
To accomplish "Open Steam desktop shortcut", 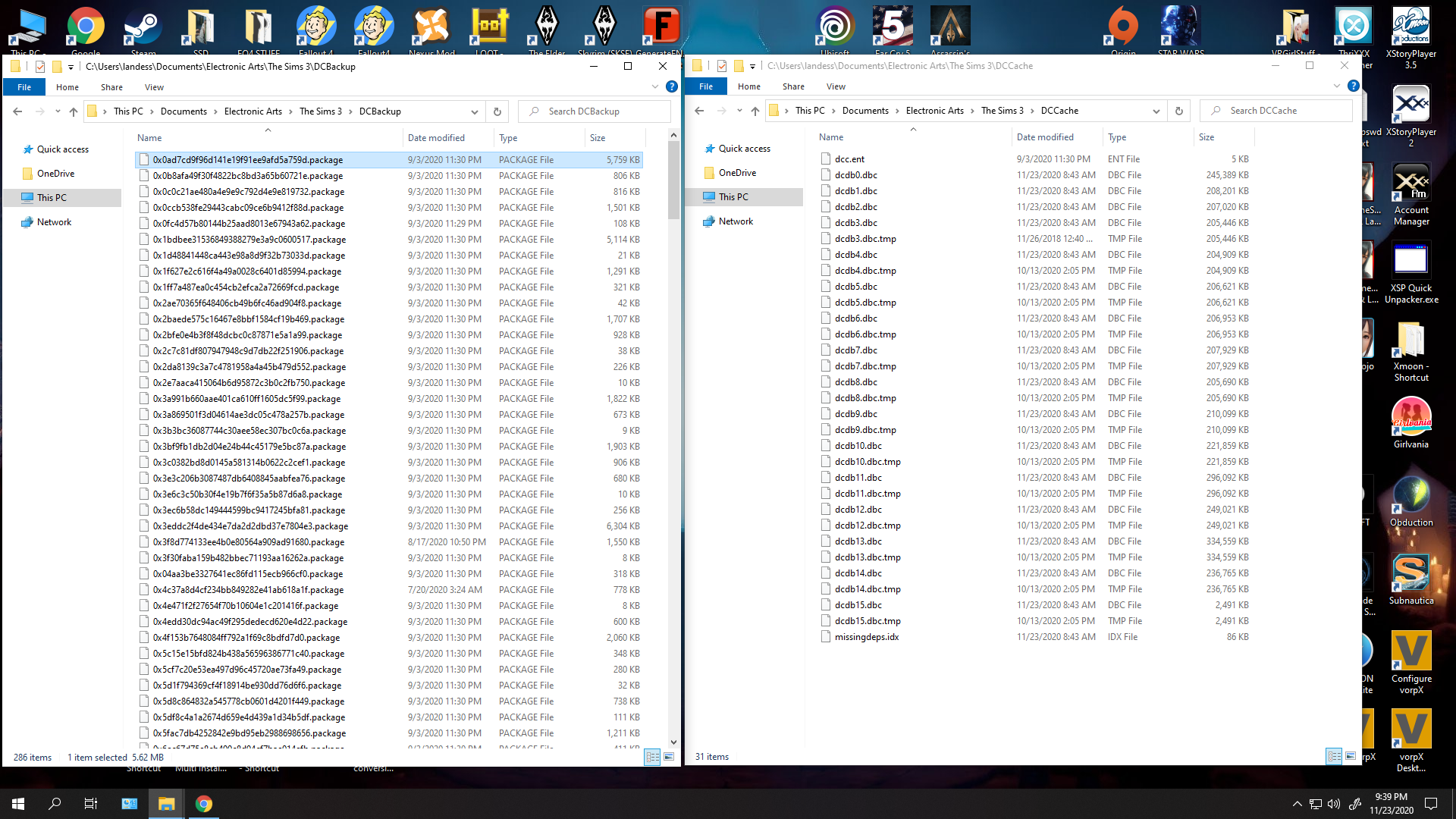I will point(143,29).
